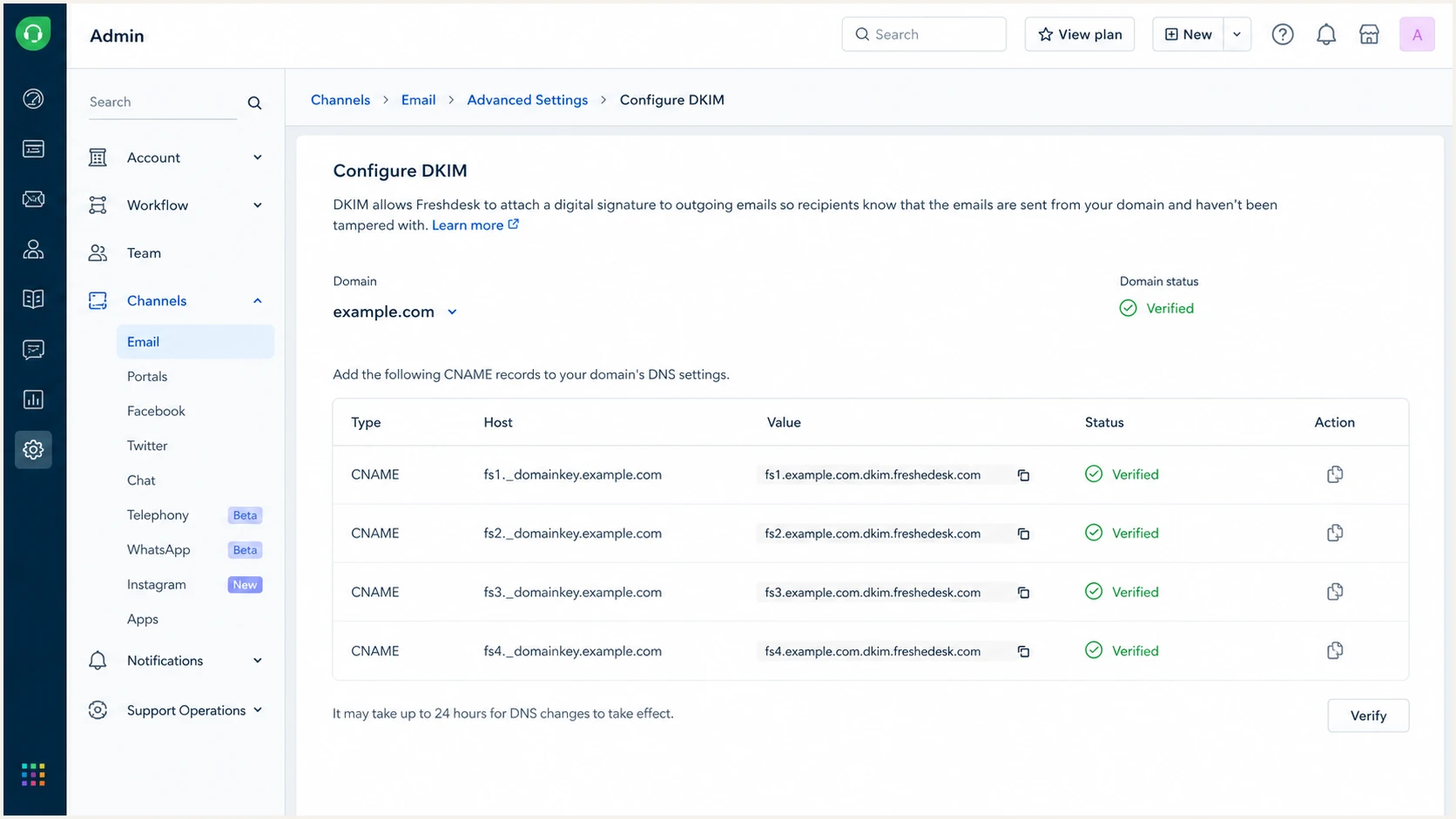
Task: Open the Analytics chart icon in rail
Action: click(33, 399)
